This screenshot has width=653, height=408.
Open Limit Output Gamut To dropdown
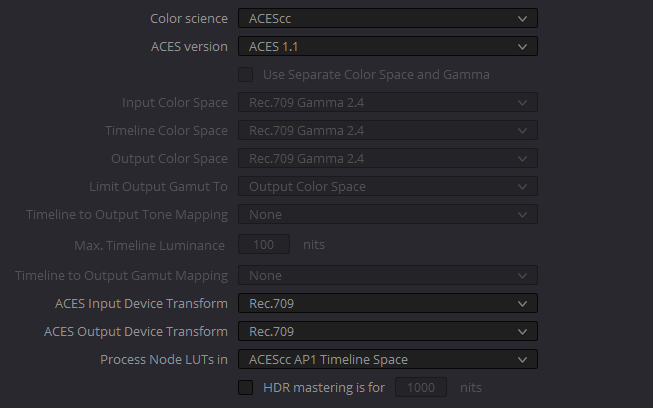click(x=388, y=186)
